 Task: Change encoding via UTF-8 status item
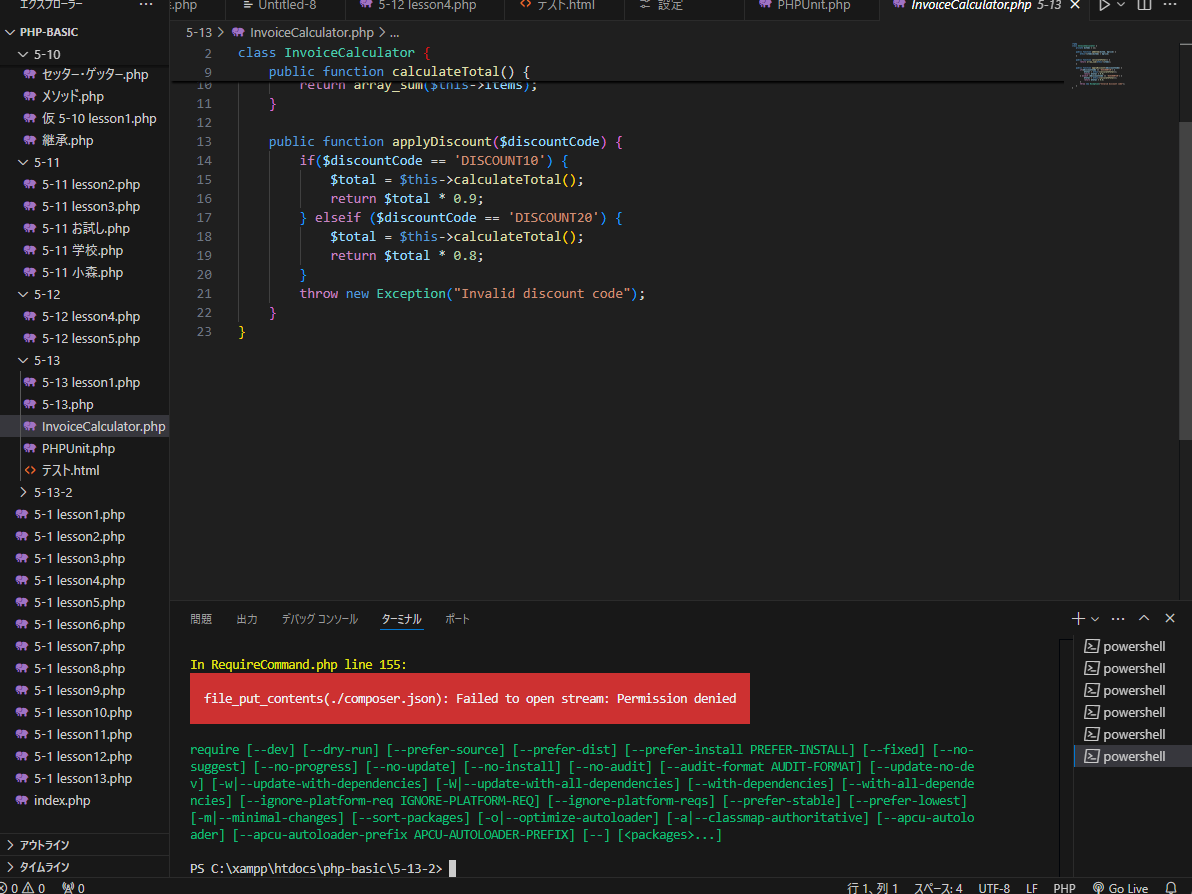tap(994, 888)
